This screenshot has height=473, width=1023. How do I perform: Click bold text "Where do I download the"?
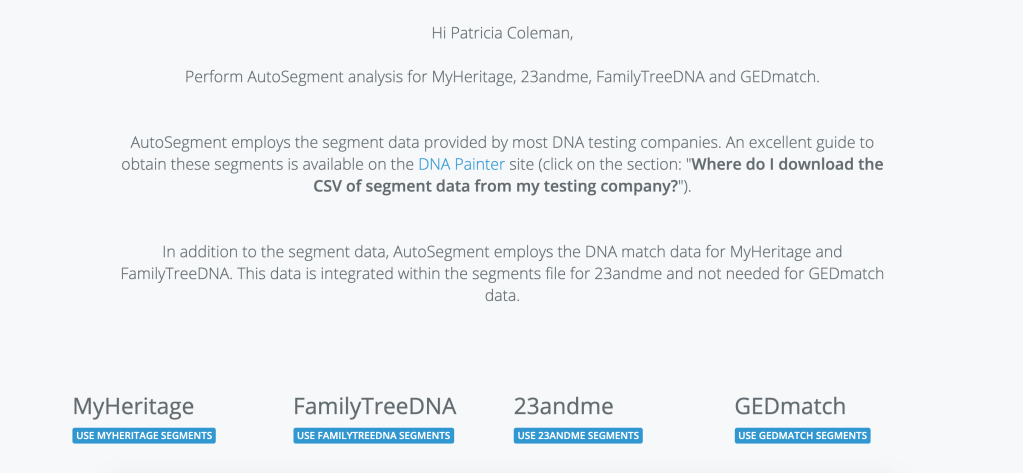789,164
